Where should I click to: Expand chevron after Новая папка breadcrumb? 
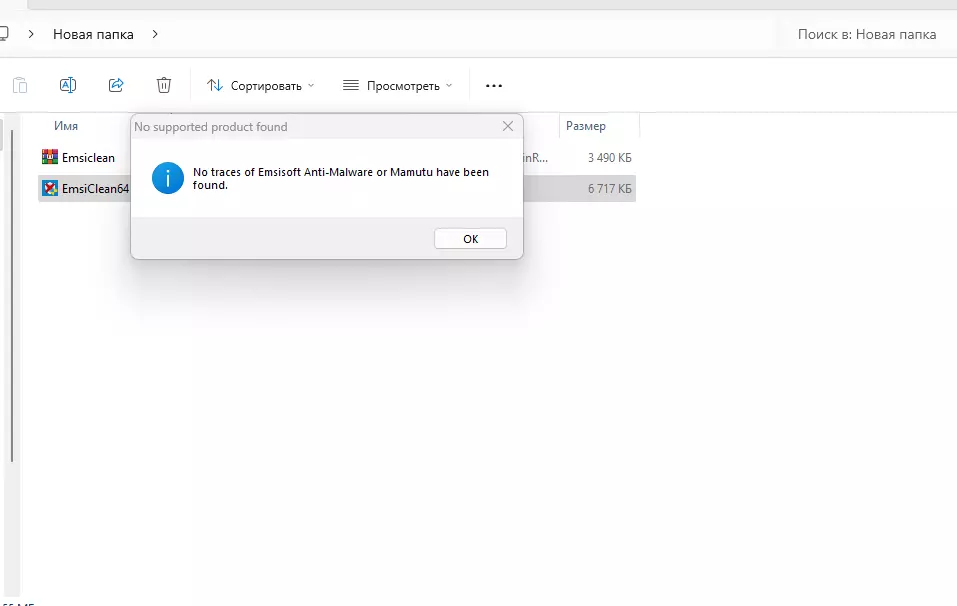(x=155, y=35)
